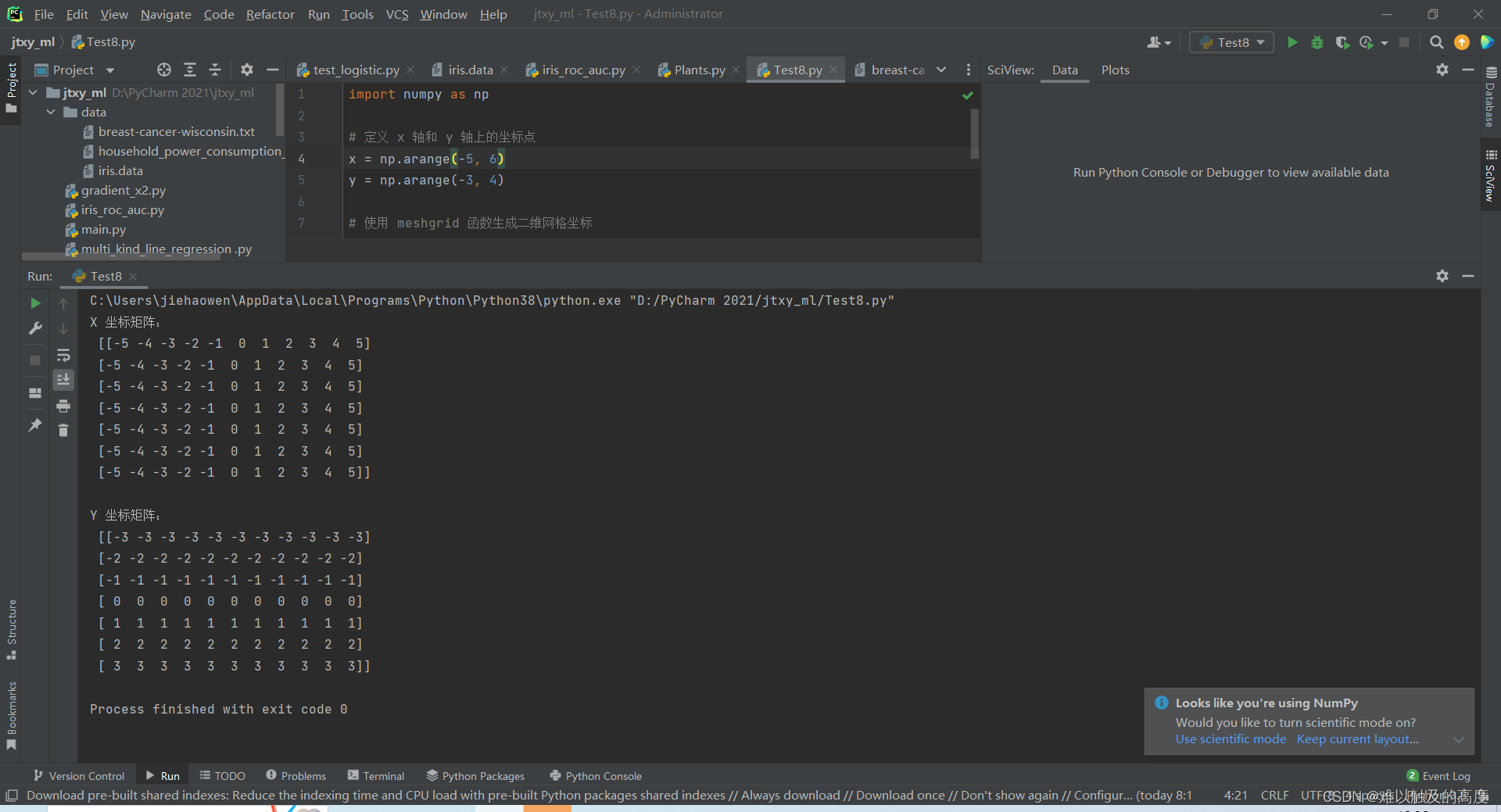Open the user account icon

tap(1159, 42)
